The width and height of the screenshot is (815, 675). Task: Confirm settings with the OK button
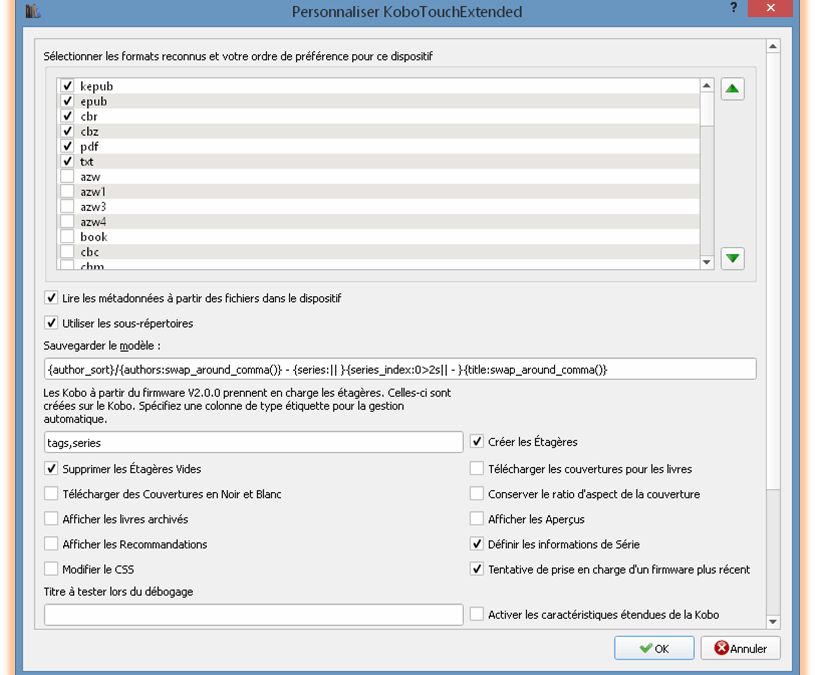[654, 648]
